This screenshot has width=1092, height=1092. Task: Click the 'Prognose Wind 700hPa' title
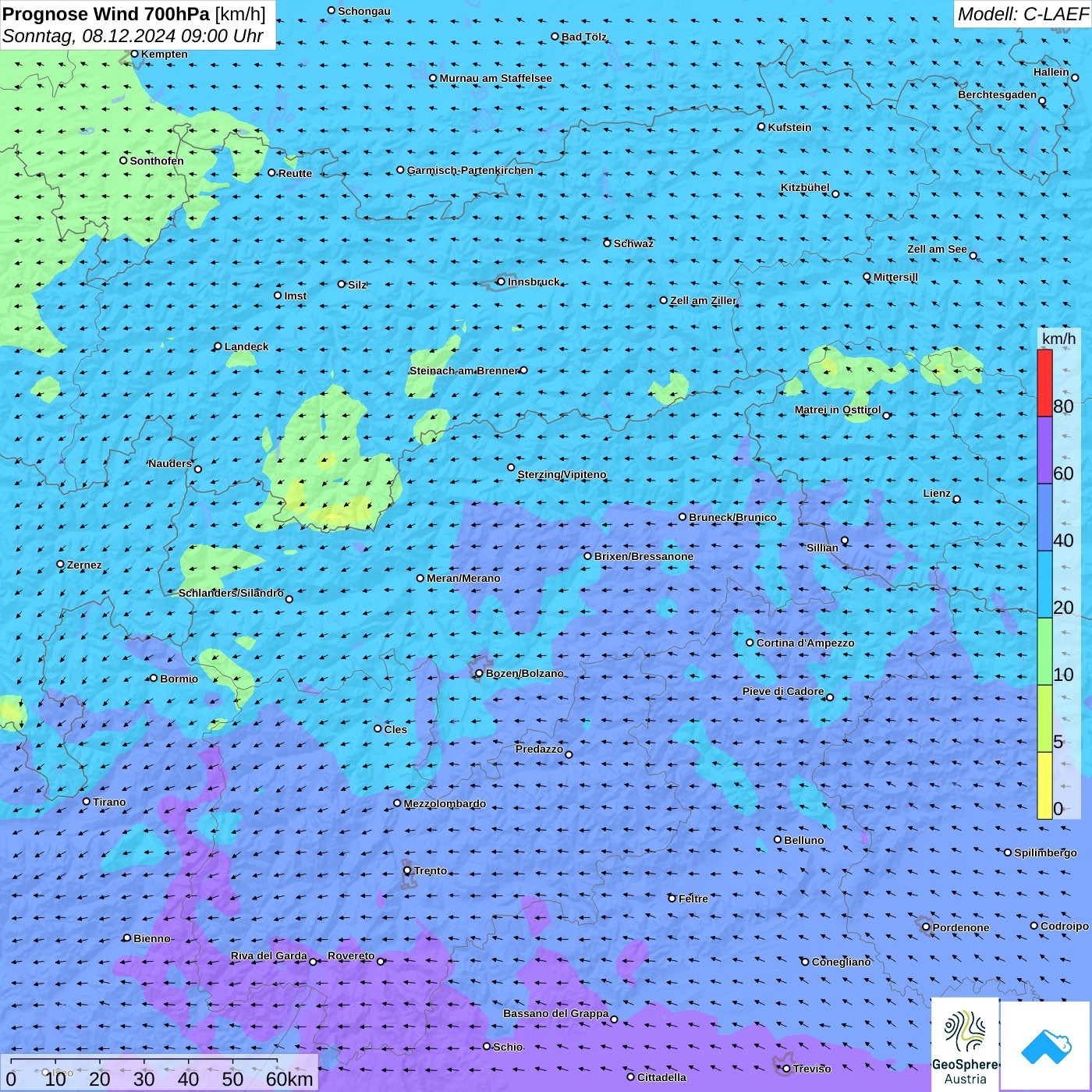[x=106, y=14]
